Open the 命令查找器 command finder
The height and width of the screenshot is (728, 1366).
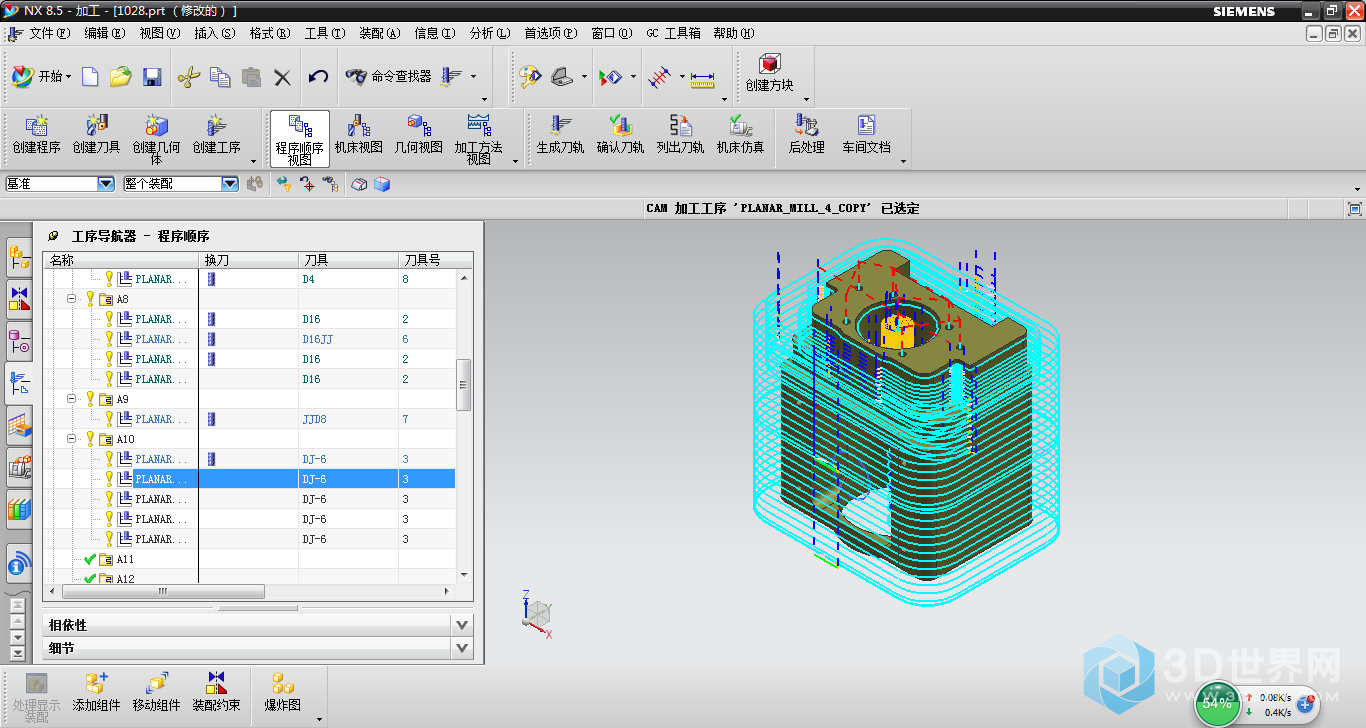coord(388,76)
